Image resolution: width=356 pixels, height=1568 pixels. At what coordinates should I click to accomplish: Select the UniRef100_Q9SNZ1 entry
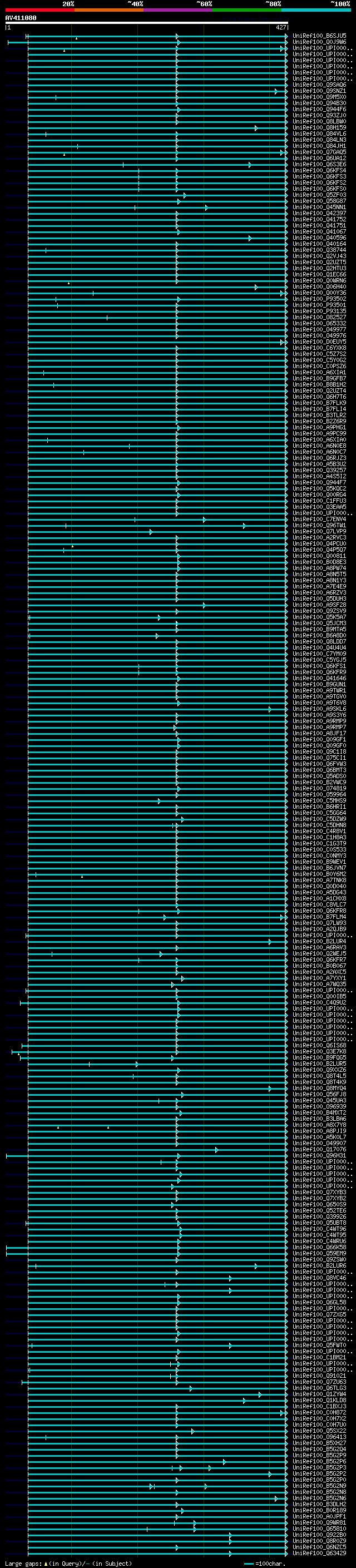pyautogui.click(x=319, y=91)
